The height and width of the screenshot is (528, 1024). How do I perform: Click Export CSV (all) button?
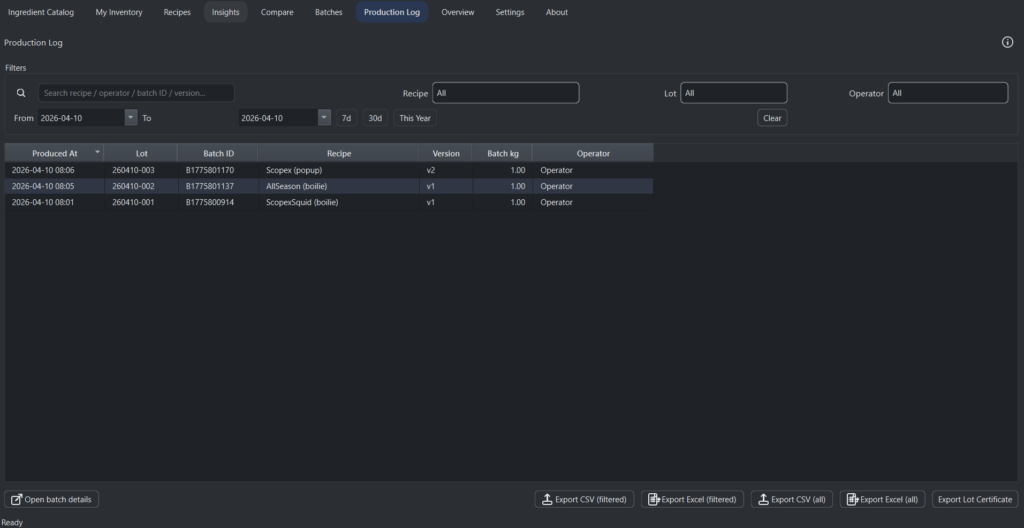coord(791,499)
